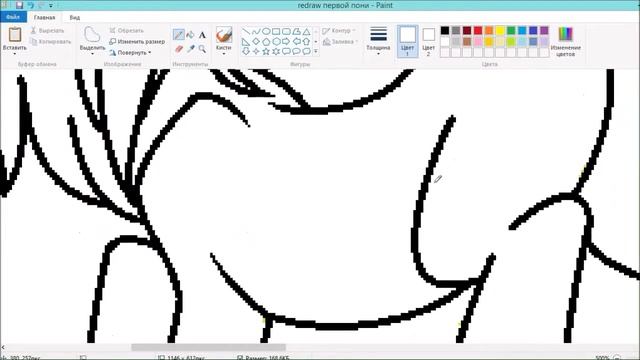Open the Файл menu
This screenshot has height=360, width=640.
[x=13, y=17]
